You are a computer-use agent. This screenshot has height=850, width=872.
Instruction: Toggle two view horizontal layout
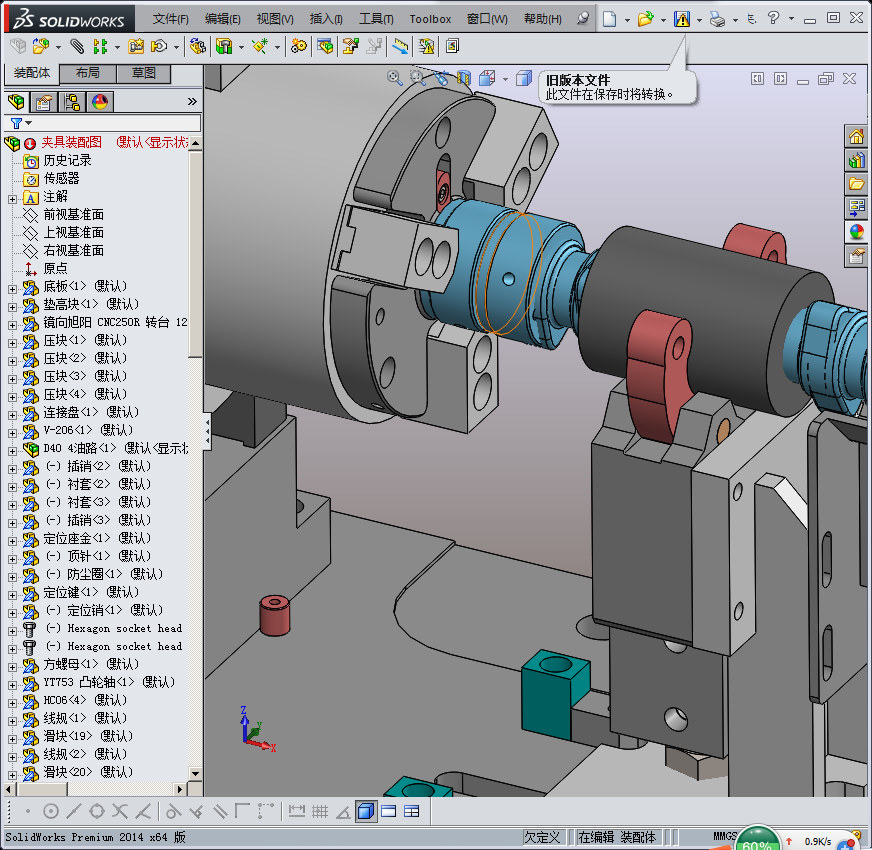coord(389,811)
